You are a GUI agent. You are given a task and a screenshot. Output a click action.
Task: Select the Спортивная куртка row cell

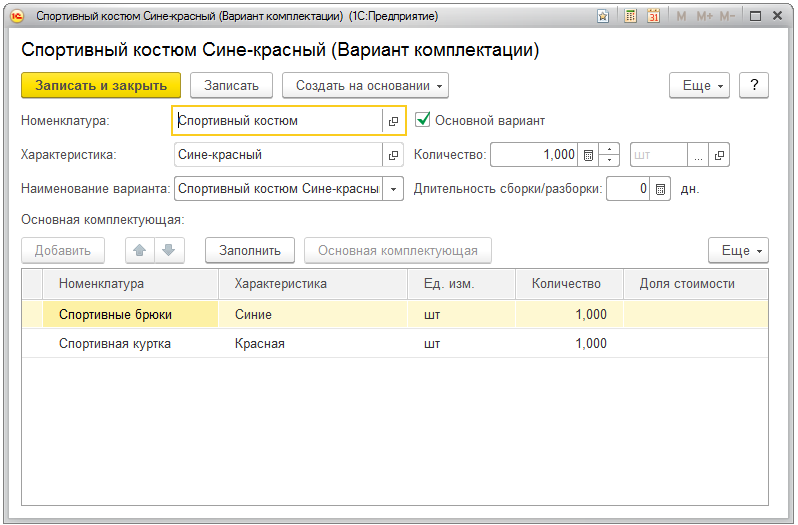coord(131,343)
